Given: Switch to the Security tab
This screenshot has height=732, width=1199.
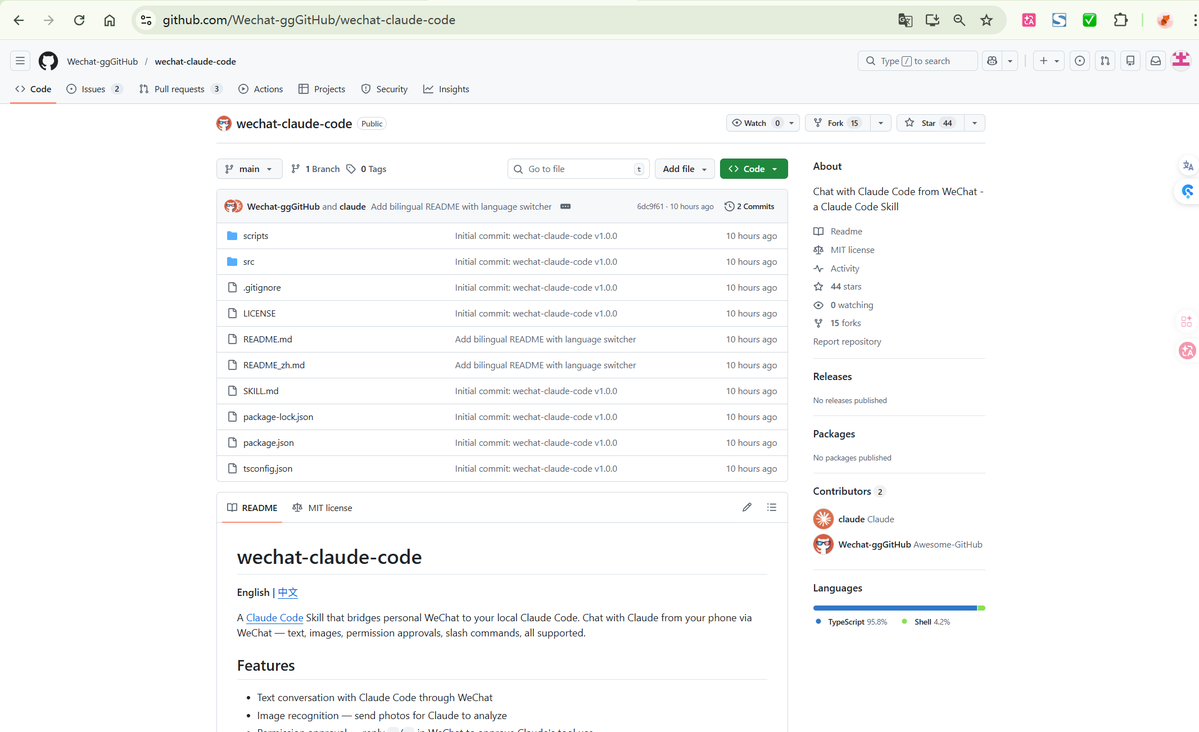Looking at the screenshot, I should (x=385, y=89).
